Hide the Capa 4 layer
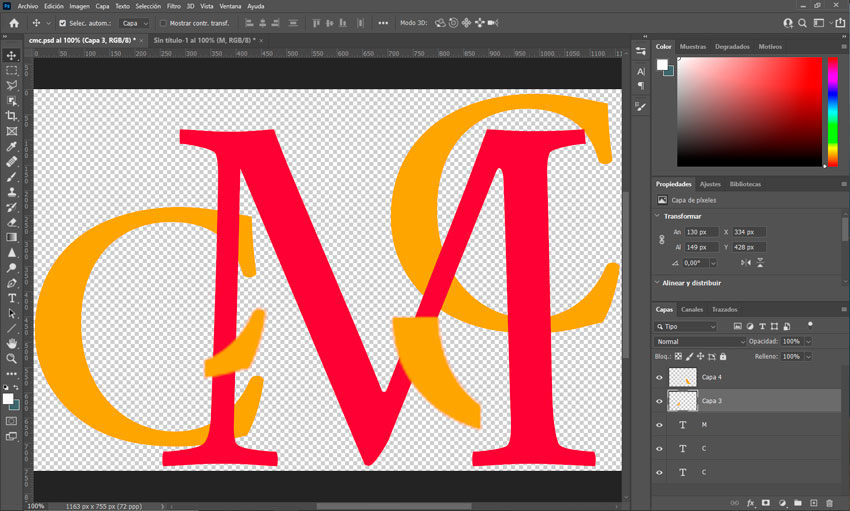Viewport: 850px width, 511px height. [x=659, y=378]
